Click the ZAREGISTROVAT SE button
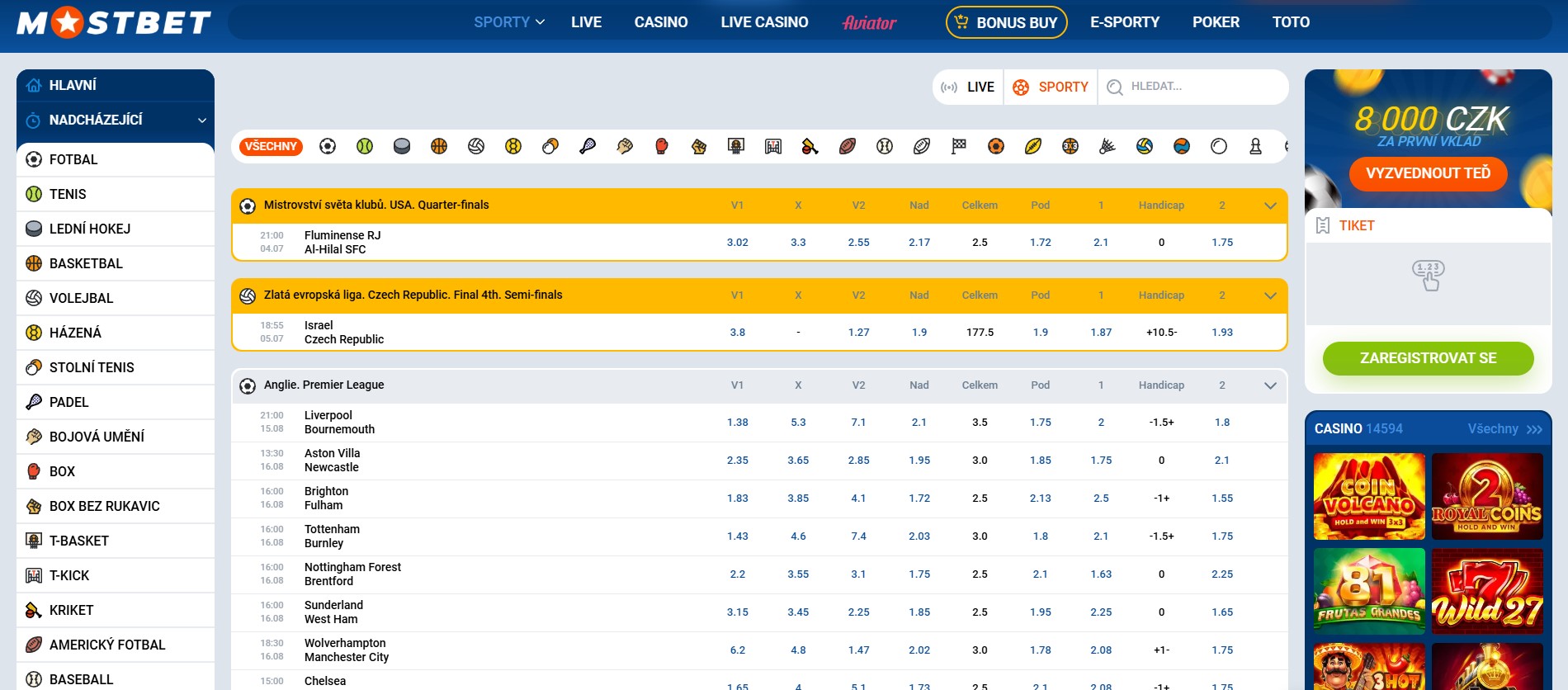The width and height of the screenshot is (1568, 690). point(1428,358)
